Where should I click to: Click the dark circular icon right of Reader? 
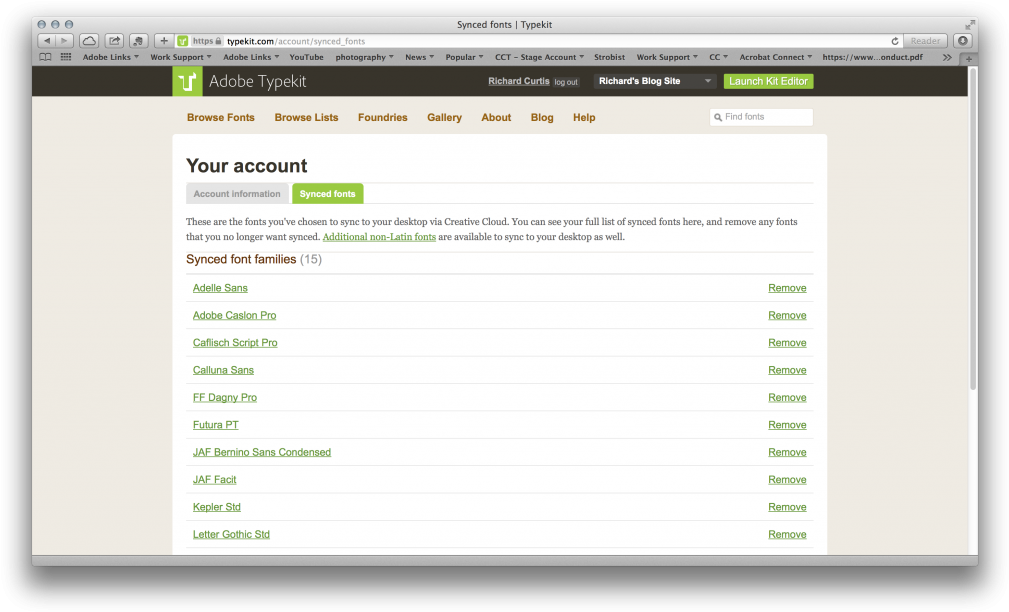click(x=961, y=40)
